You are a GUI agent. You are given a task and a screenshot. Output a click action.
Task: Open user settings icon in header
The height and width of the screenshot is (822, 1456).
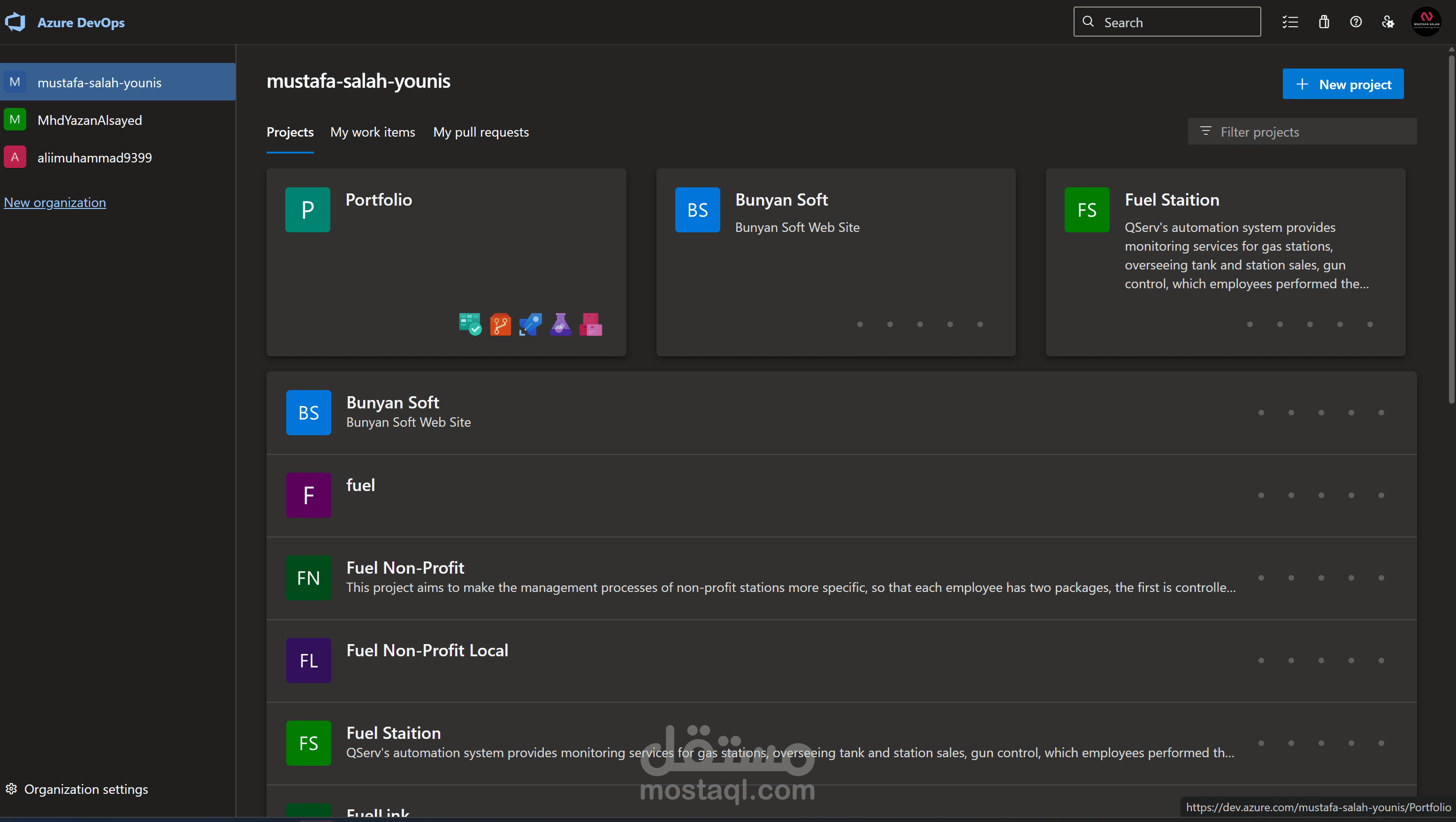click(x=1388, y=22)
